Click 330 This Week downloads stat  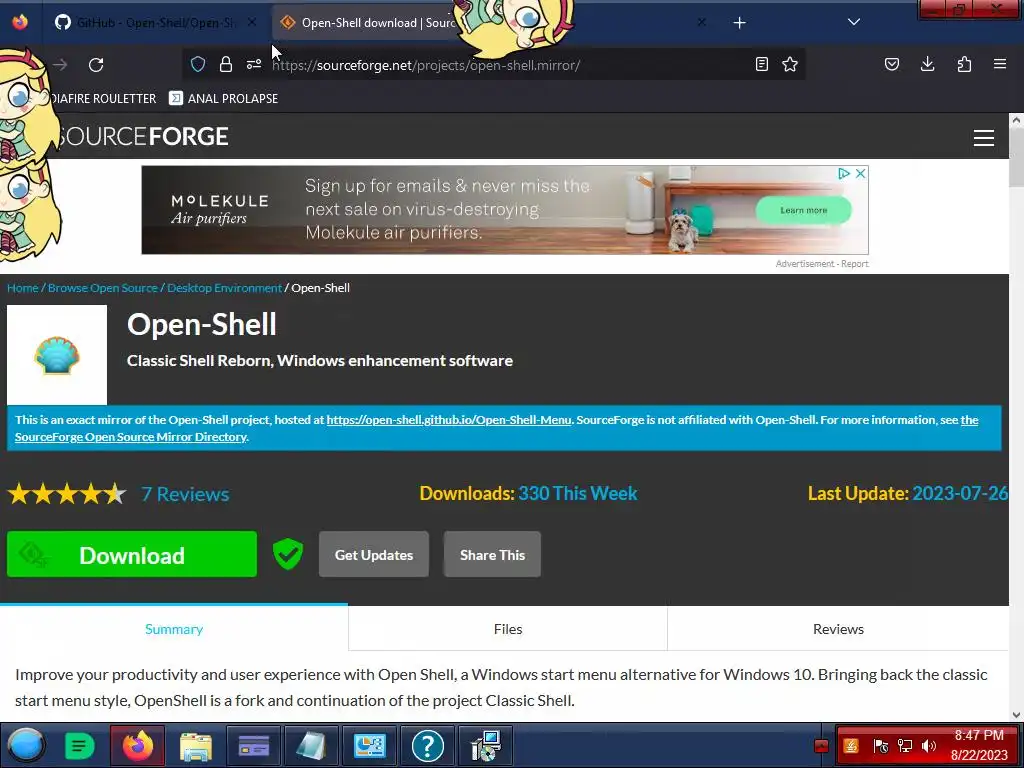(578, 493)
